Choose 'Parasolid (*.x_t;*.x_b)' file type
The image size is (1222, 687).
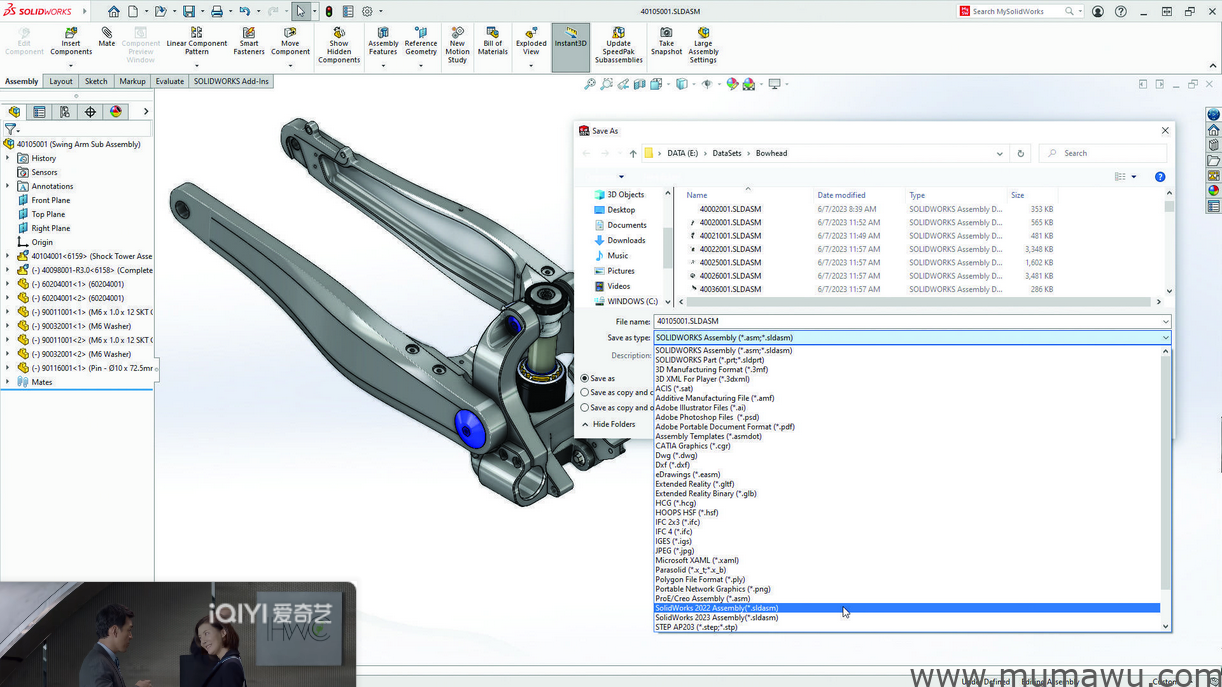point(907,570)
